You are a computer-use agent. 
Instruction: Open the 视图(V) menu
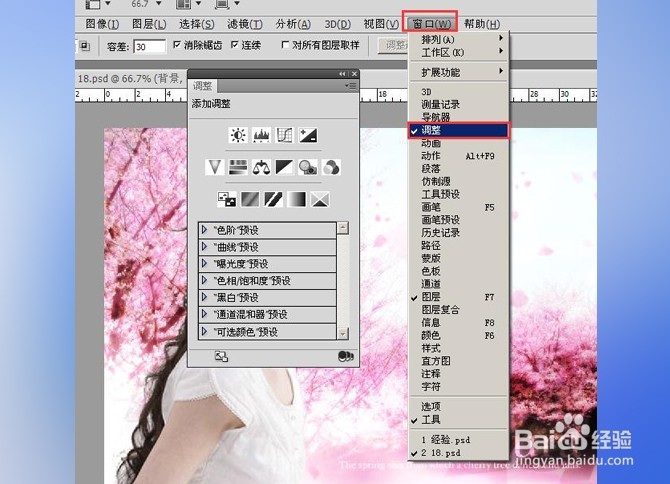(x=381, y=24)
